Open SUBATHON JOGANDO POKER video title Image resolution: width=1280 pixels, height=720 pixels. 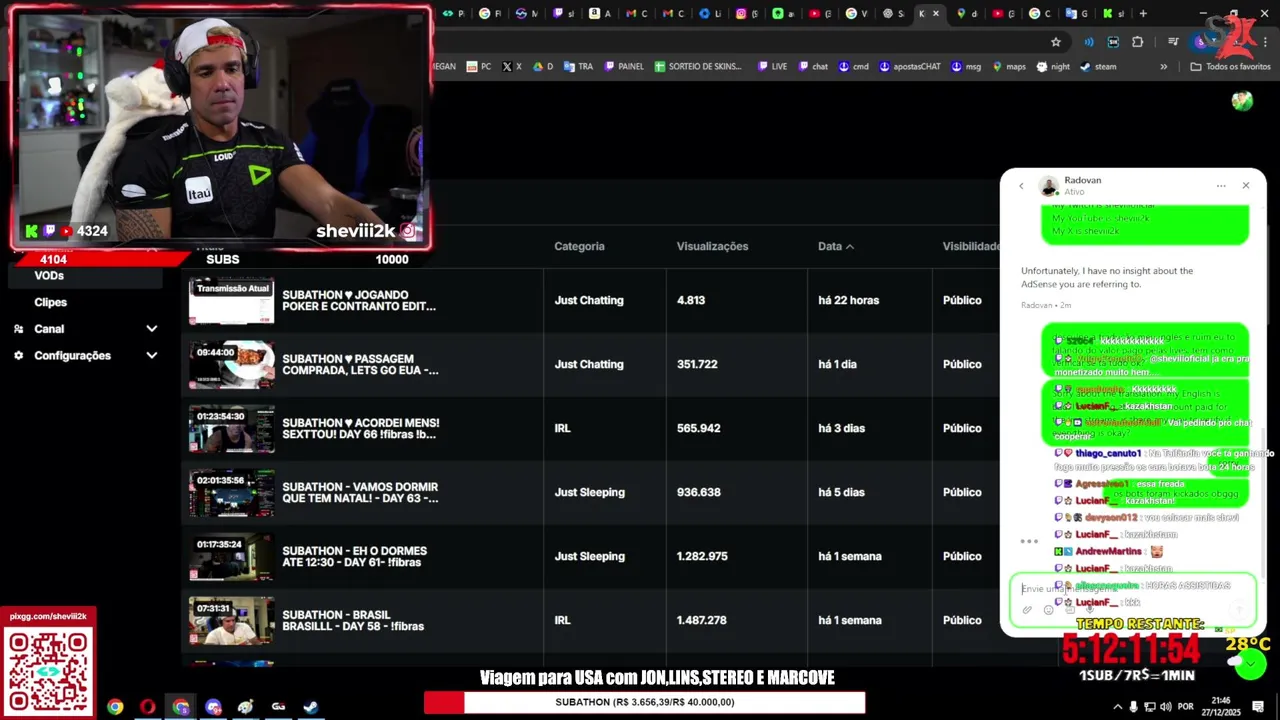point(358,301)
